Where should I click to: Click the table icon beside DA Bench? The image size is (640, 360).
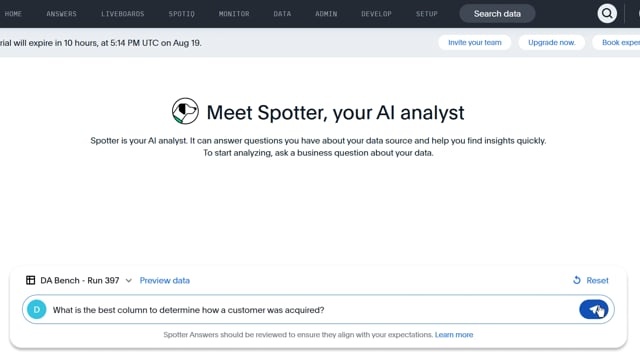31,280
